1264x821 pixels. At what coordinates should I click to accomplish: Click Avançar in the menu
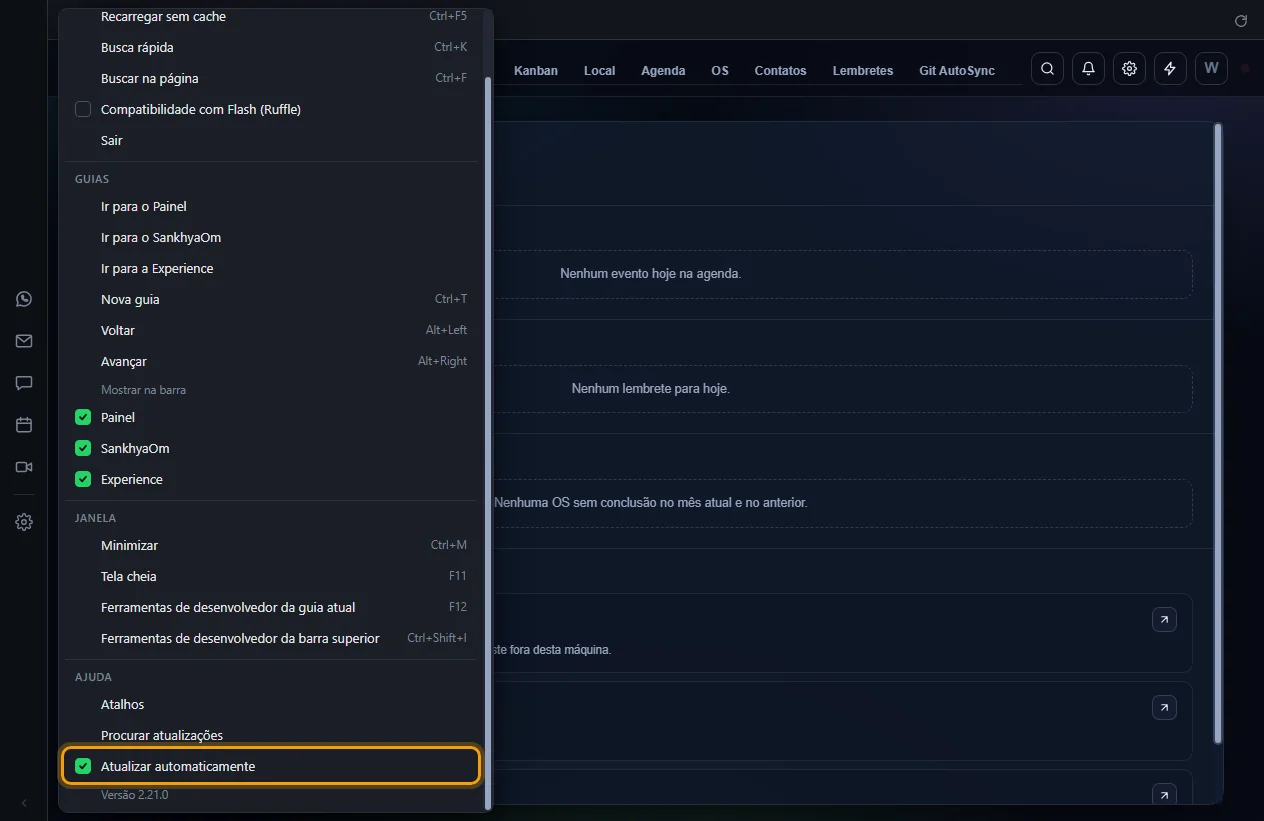[x=271, y=361]
